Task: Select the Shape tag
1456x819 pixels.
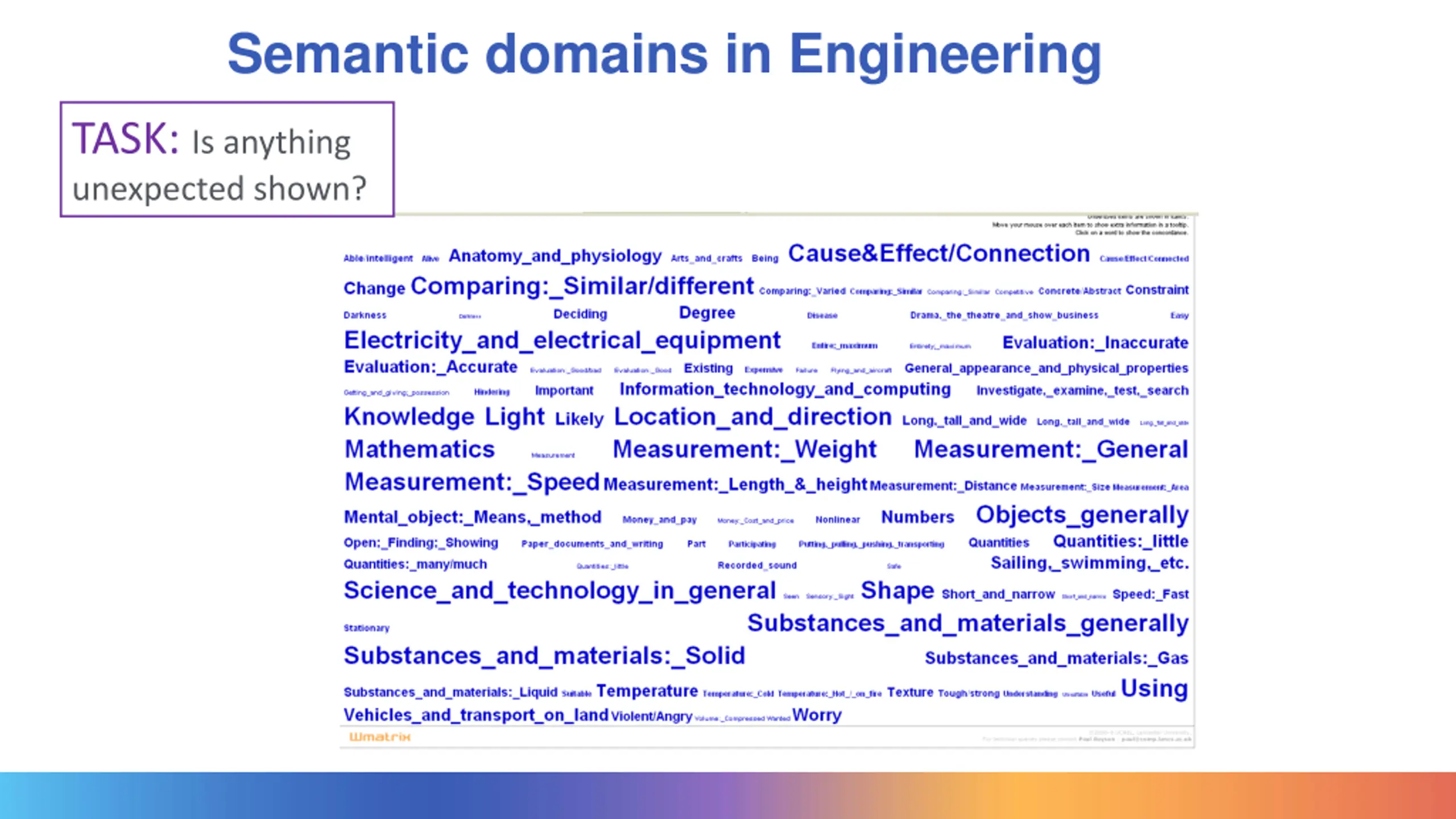Action: pos(897,591)
